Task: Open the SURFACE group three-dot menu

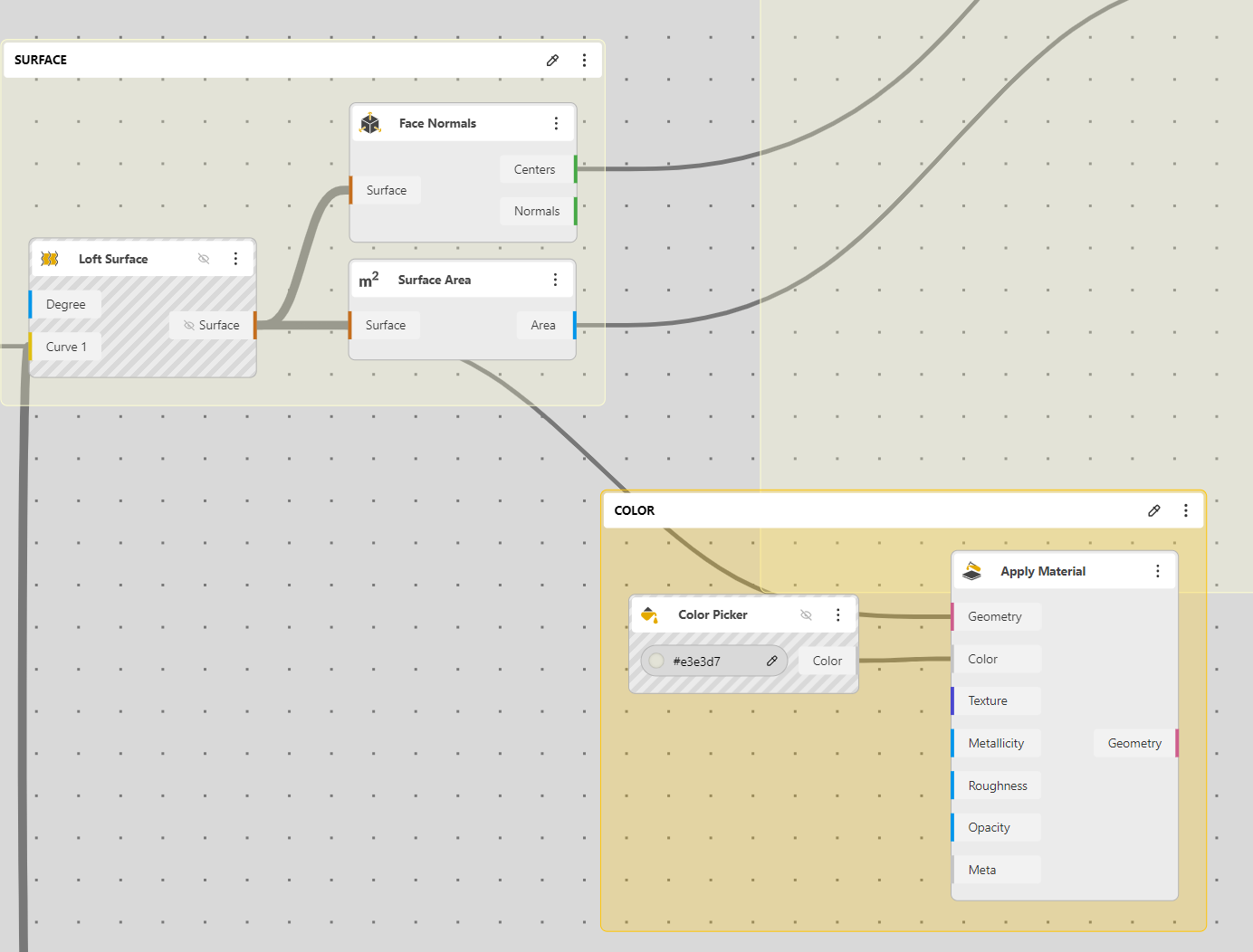Action: click(x=584, y=60)
